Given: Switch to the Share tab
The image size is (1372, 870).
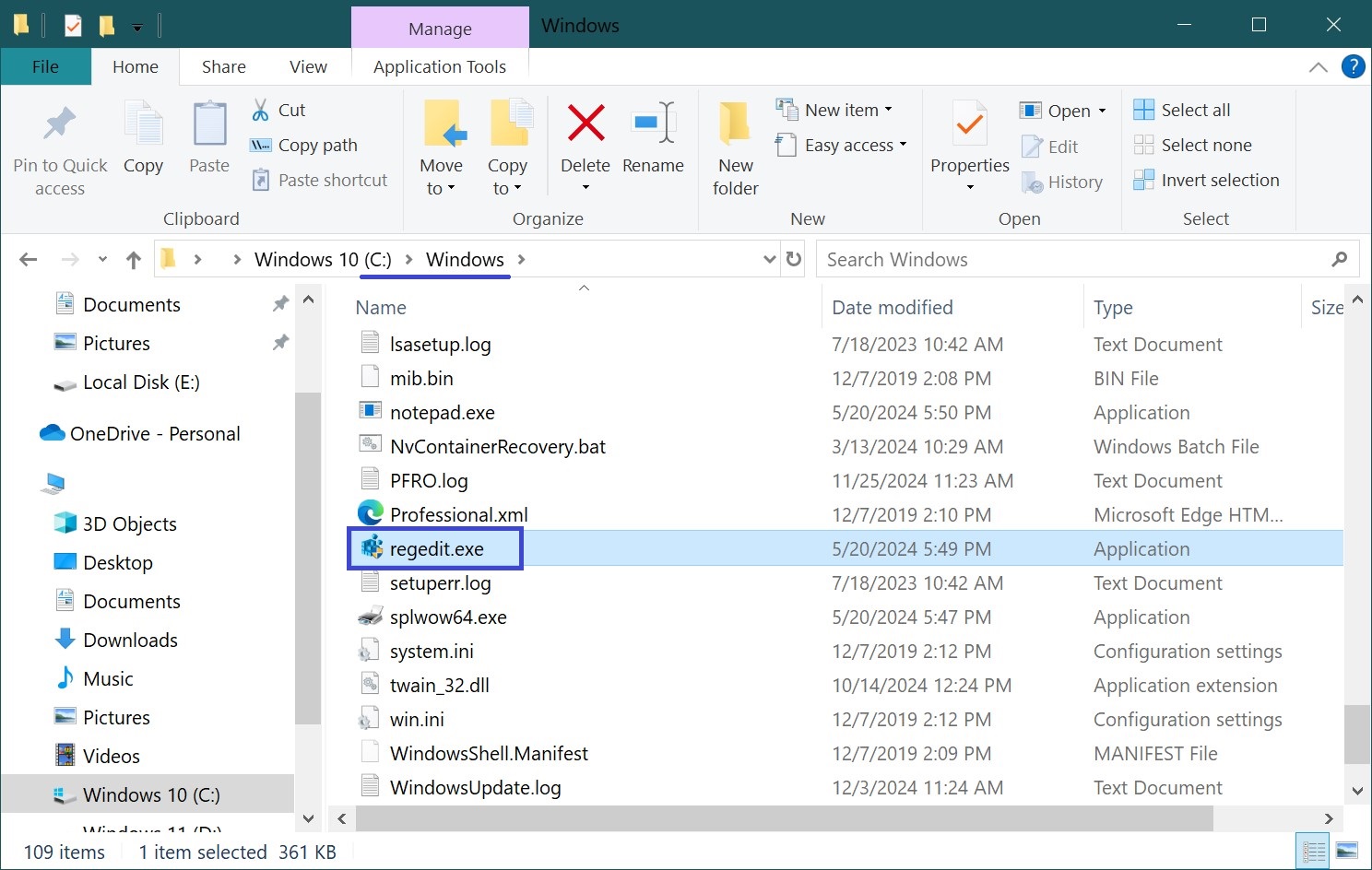Looking at the screenshot, I should 223,66.
